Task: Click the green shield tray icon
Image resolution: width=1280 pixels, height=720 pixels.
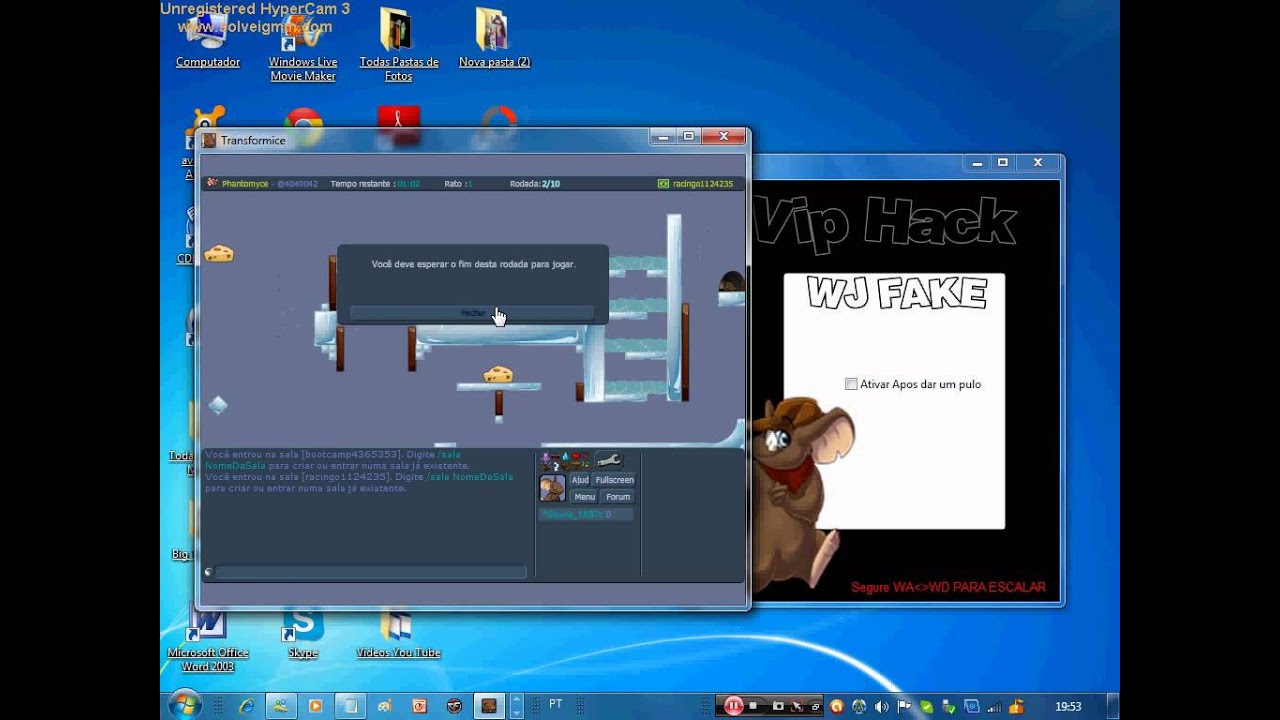Action: (x=927, y=706)
